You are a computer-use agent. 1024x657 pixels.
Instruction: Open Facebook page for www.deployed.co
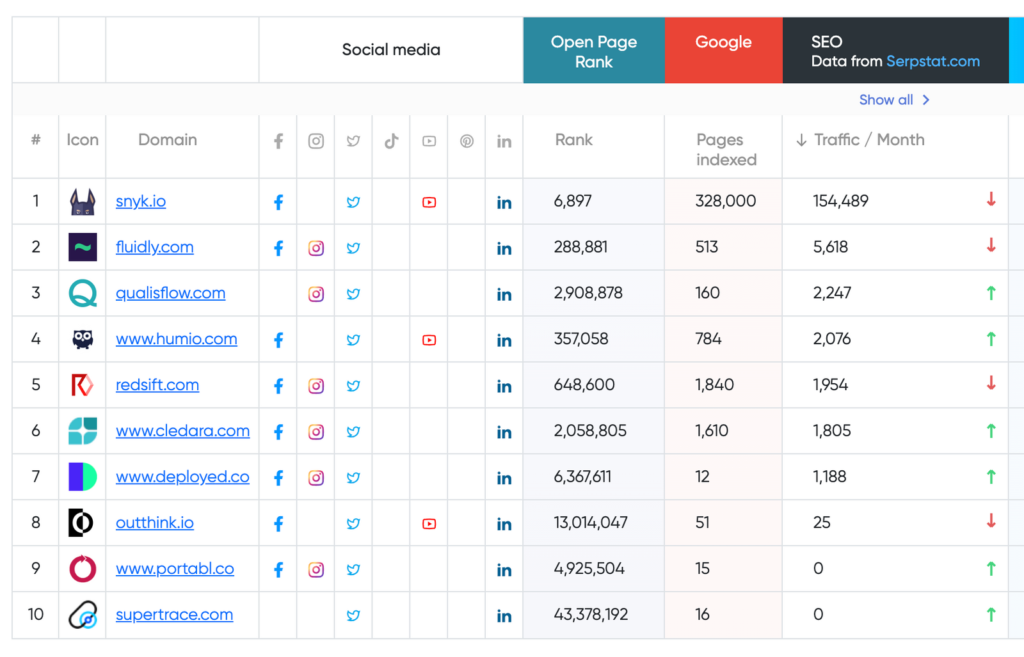(278, 478)
